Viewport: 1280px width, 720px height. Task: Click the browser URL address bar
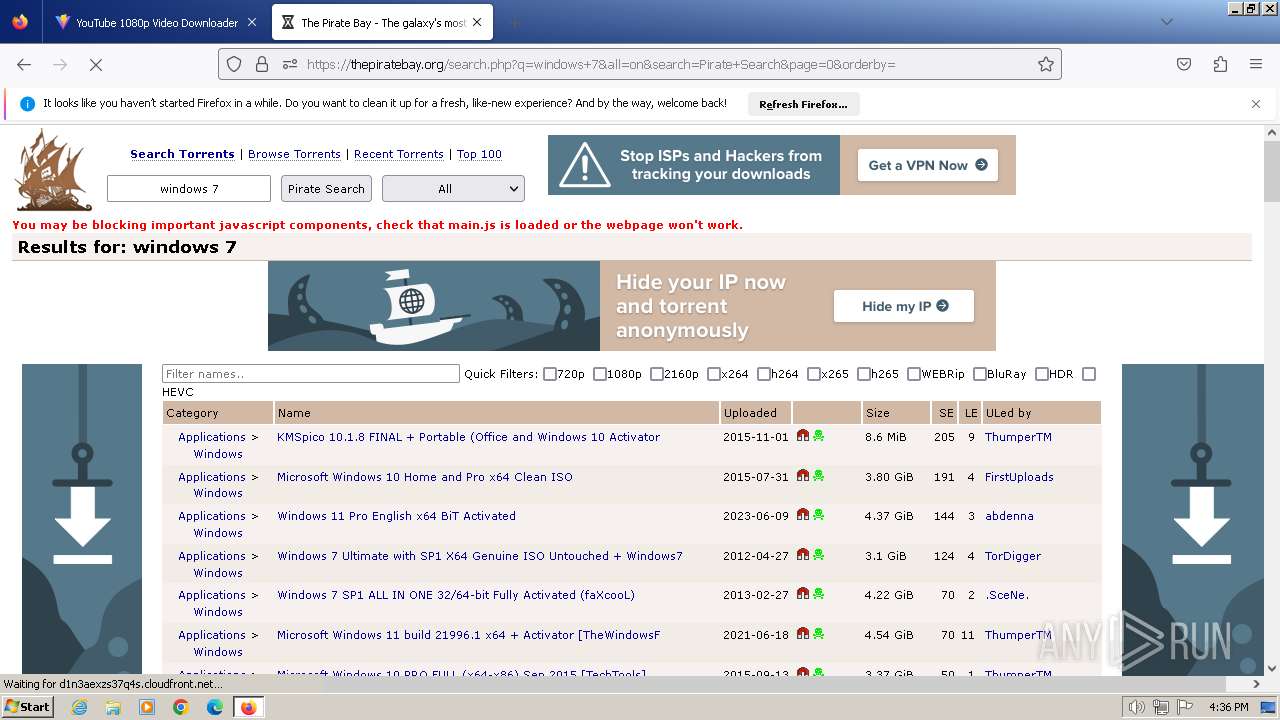pos(640,64)
